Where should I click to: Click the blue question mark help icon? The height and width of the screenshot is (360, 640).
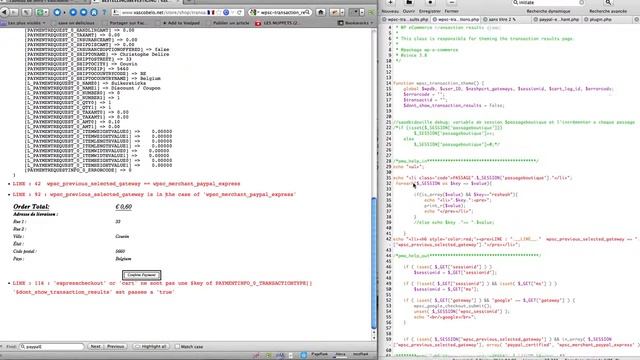[x=104, y=12]
